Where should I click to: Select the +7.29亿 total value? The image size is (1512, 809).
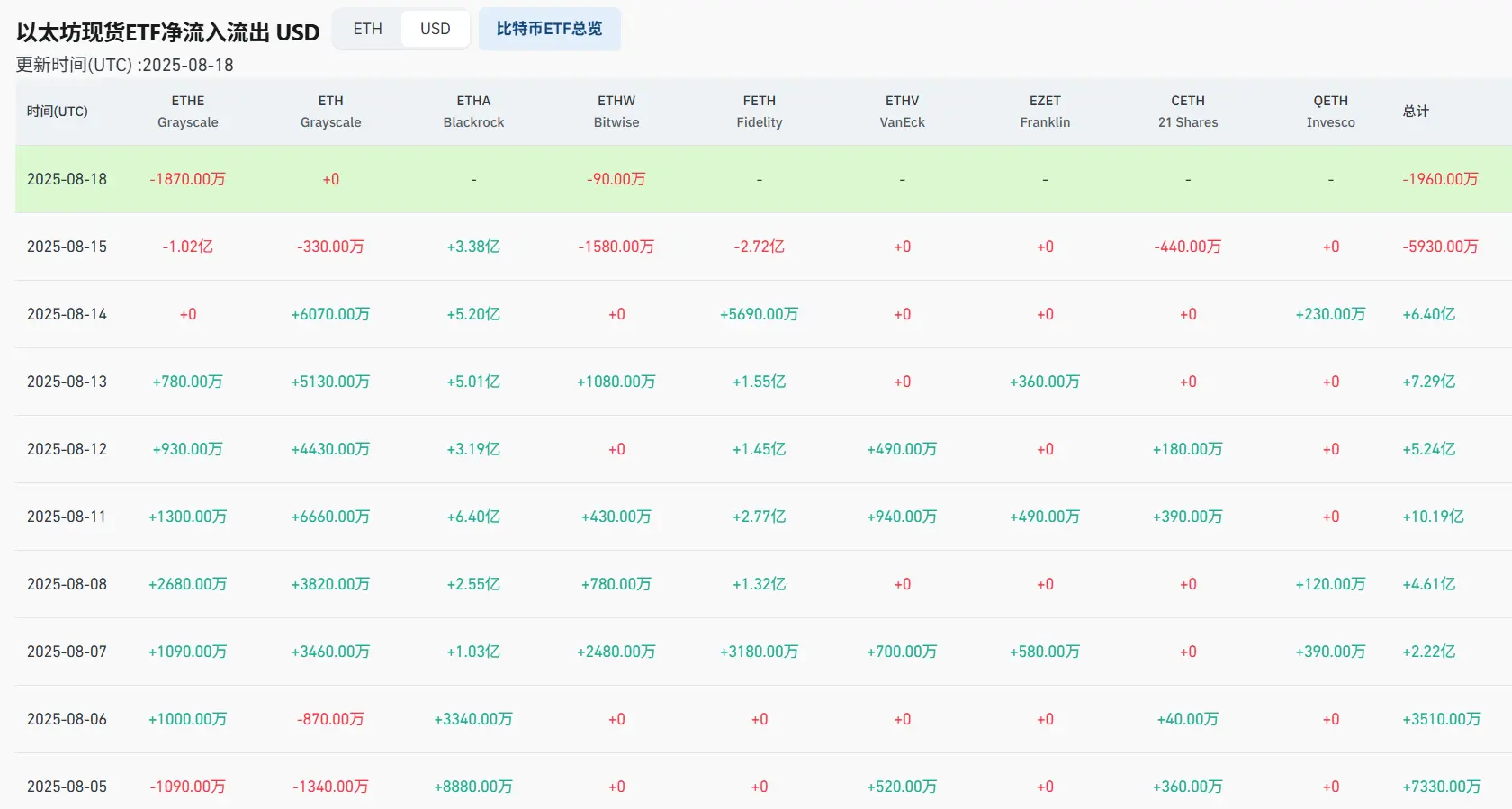[1429, 382]
